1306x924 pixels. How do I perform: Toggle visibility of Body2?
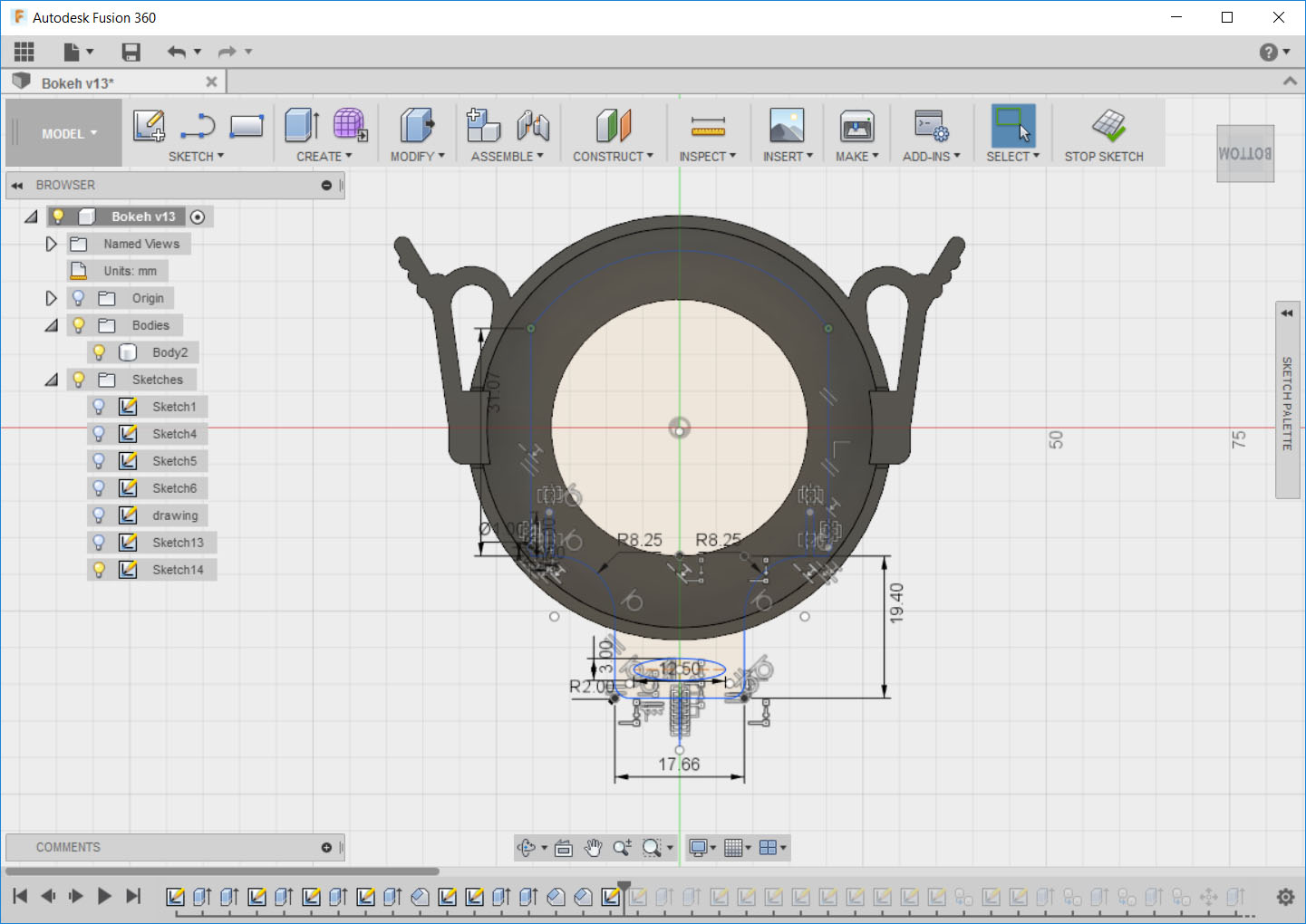click(100, 352)
